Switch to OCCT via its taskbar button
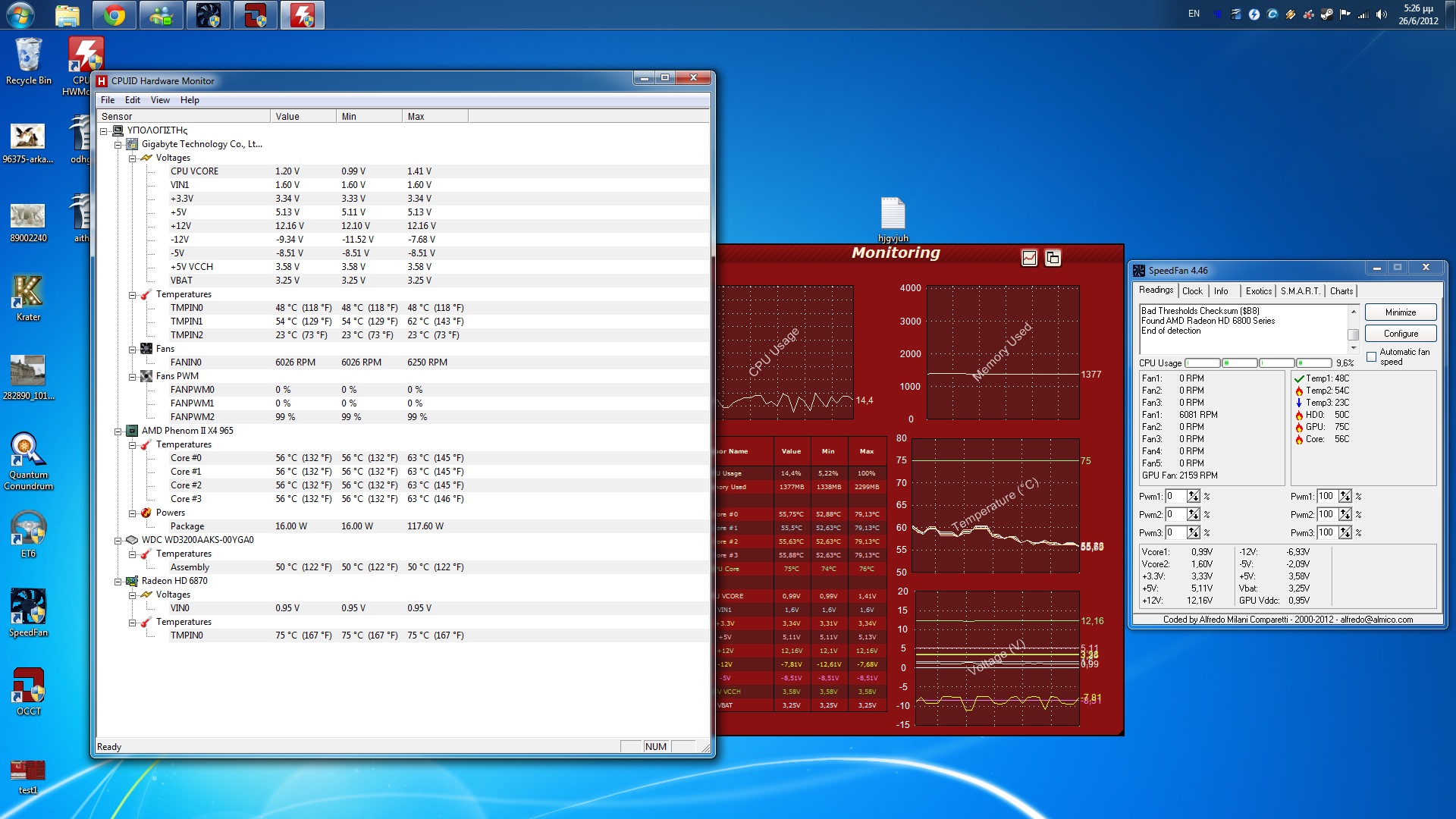The width and height of the screenshot is (1456, 819). (x=256, y=15)
